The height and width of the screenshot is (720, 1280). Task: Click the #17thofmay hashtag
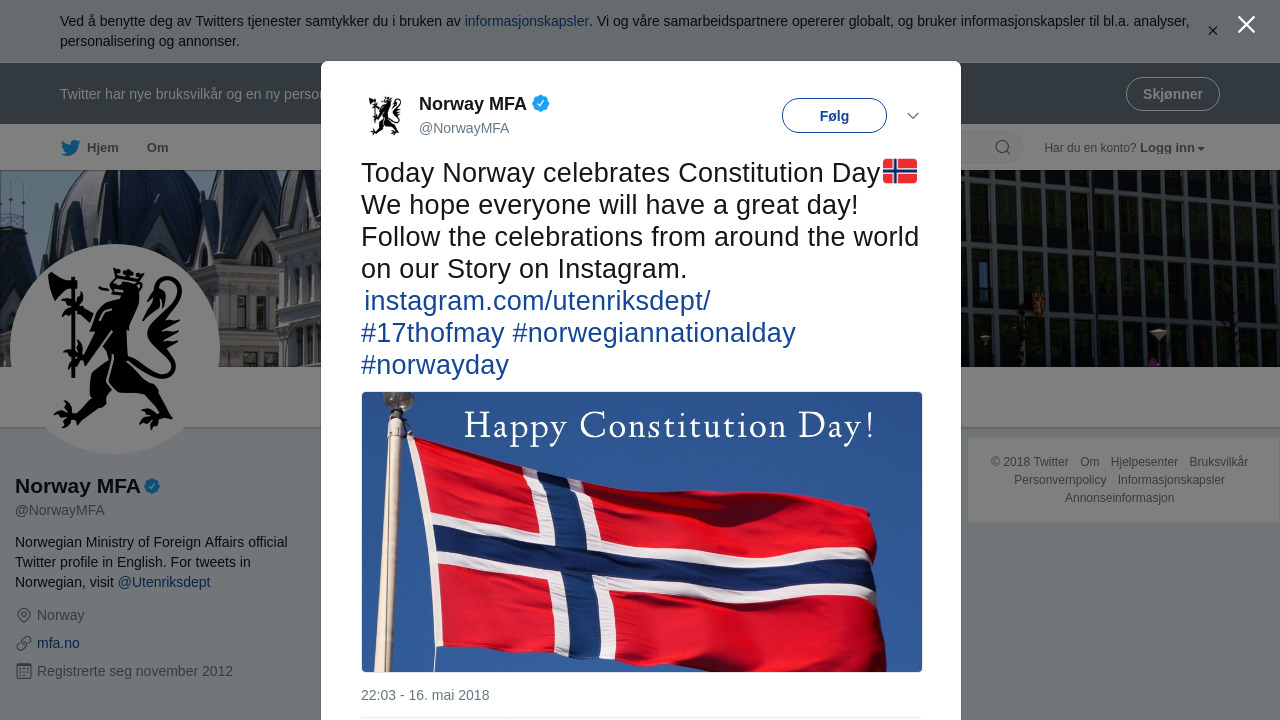pyautogui.click(x=432, y=333)
